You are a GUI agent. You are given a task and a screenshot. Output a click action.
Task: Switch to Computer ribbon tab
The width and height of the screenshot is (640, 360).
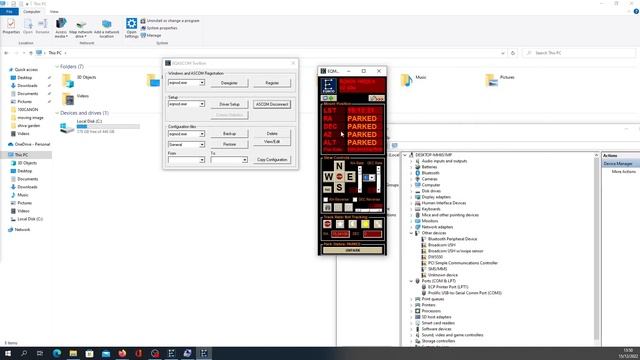coord(31,11)
